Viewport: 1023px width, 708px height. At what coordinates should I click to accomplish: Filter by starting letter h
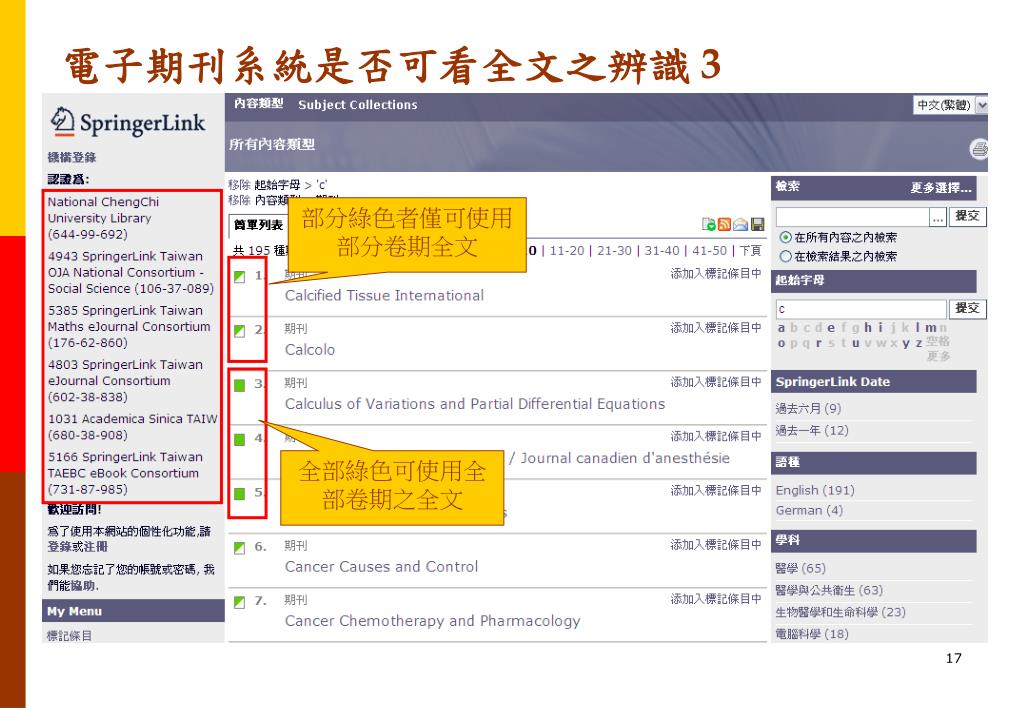(x=868, y=328)
